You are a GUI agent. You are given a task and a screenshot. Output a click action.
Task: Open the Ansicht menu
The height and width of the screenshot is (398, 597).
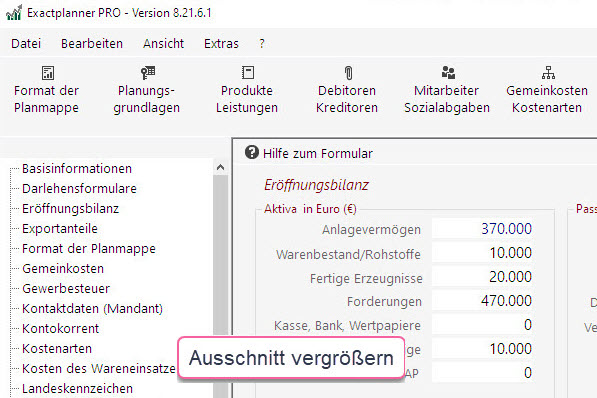163,44
